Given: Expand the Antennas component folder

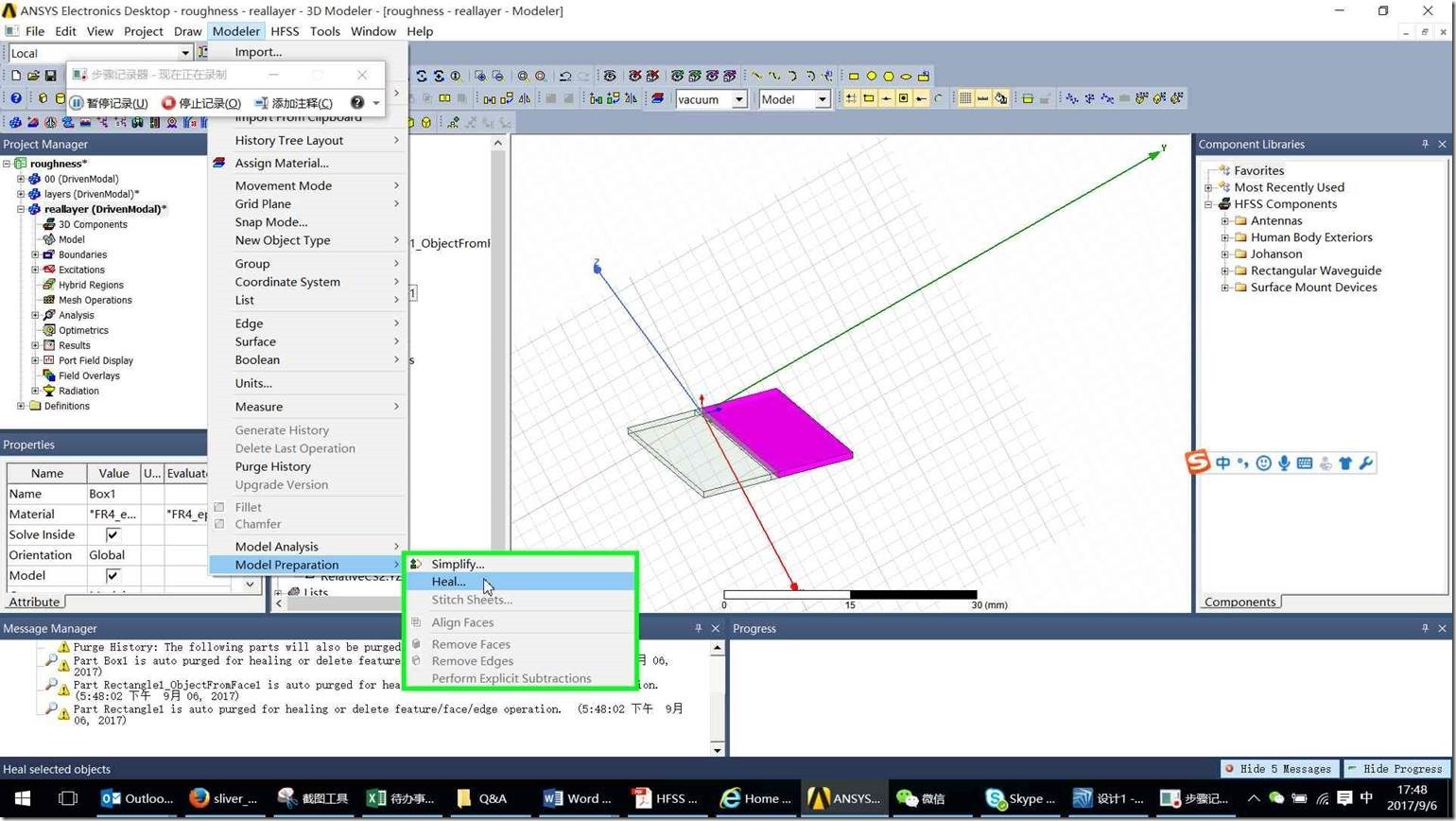Looking at the screenshot, I should tap(1225, 221).
